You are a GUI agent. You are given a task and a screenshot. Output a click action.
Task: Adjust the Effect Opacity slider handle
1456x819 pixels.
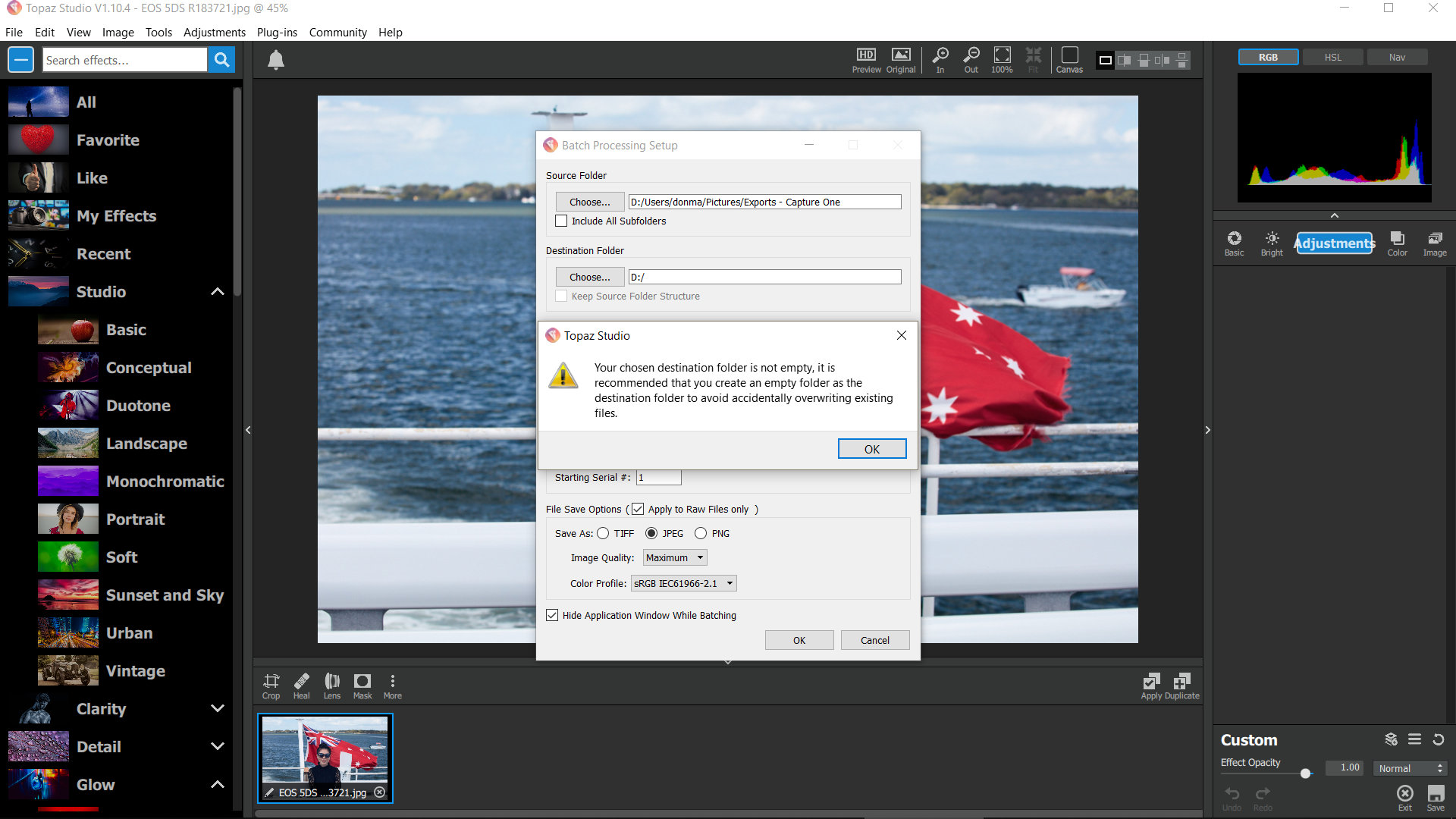click(x=1306, y=773)
